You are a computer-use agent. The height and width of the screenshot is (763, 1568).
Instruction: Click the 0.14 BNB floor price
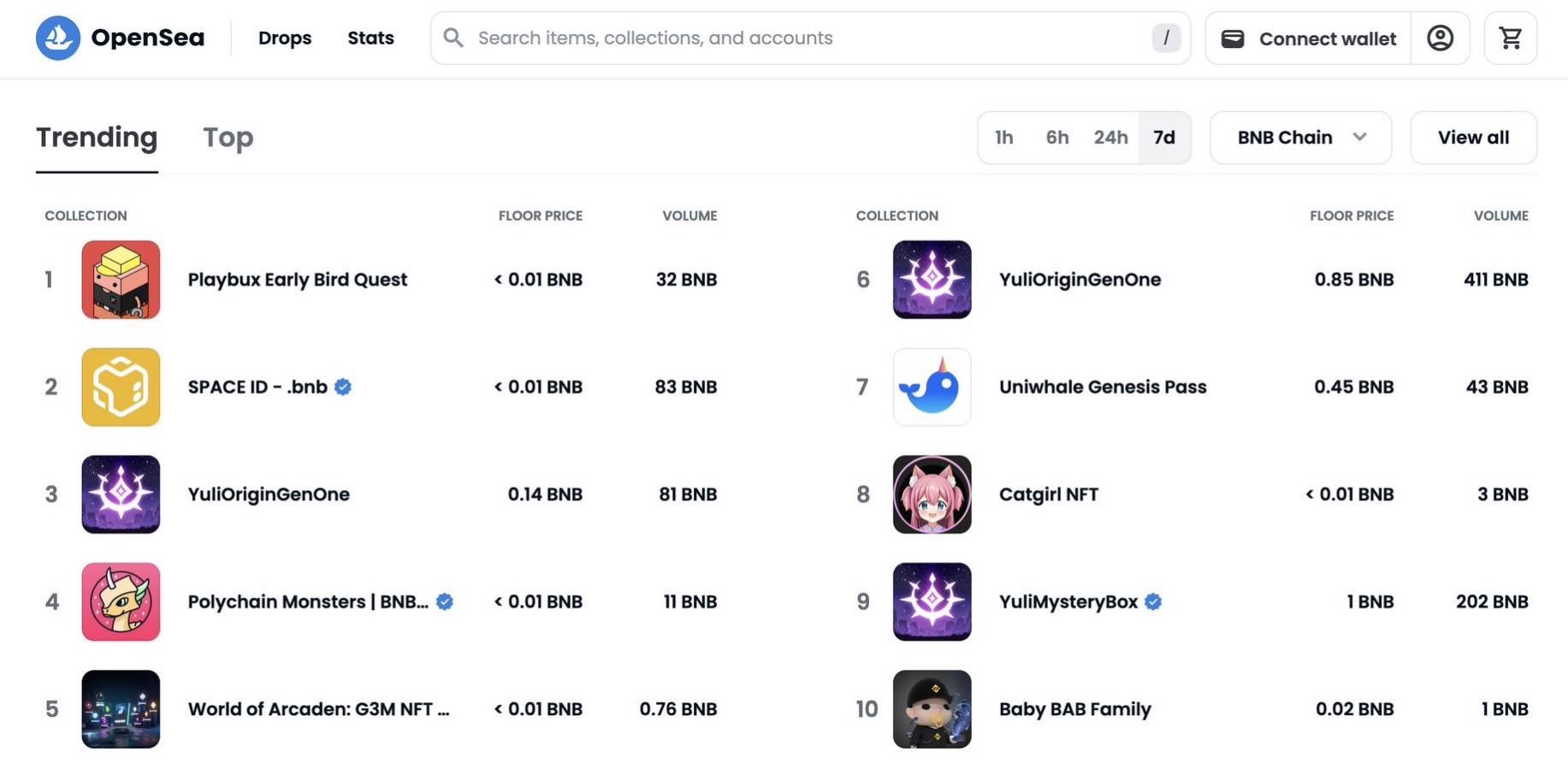tap(545, 494)
